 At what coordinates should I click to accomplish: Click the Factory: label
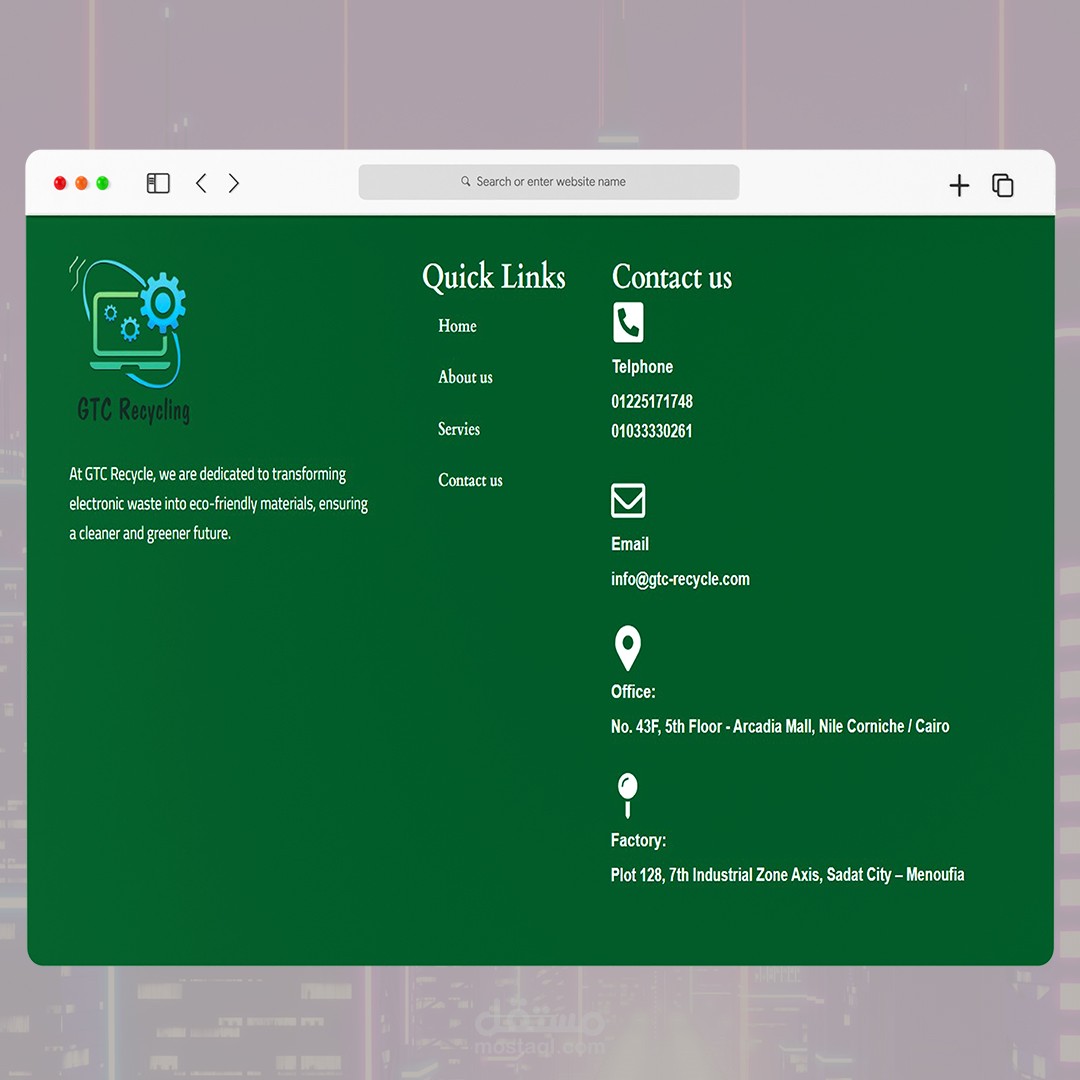pyautogui.click(x=638, y=840)
